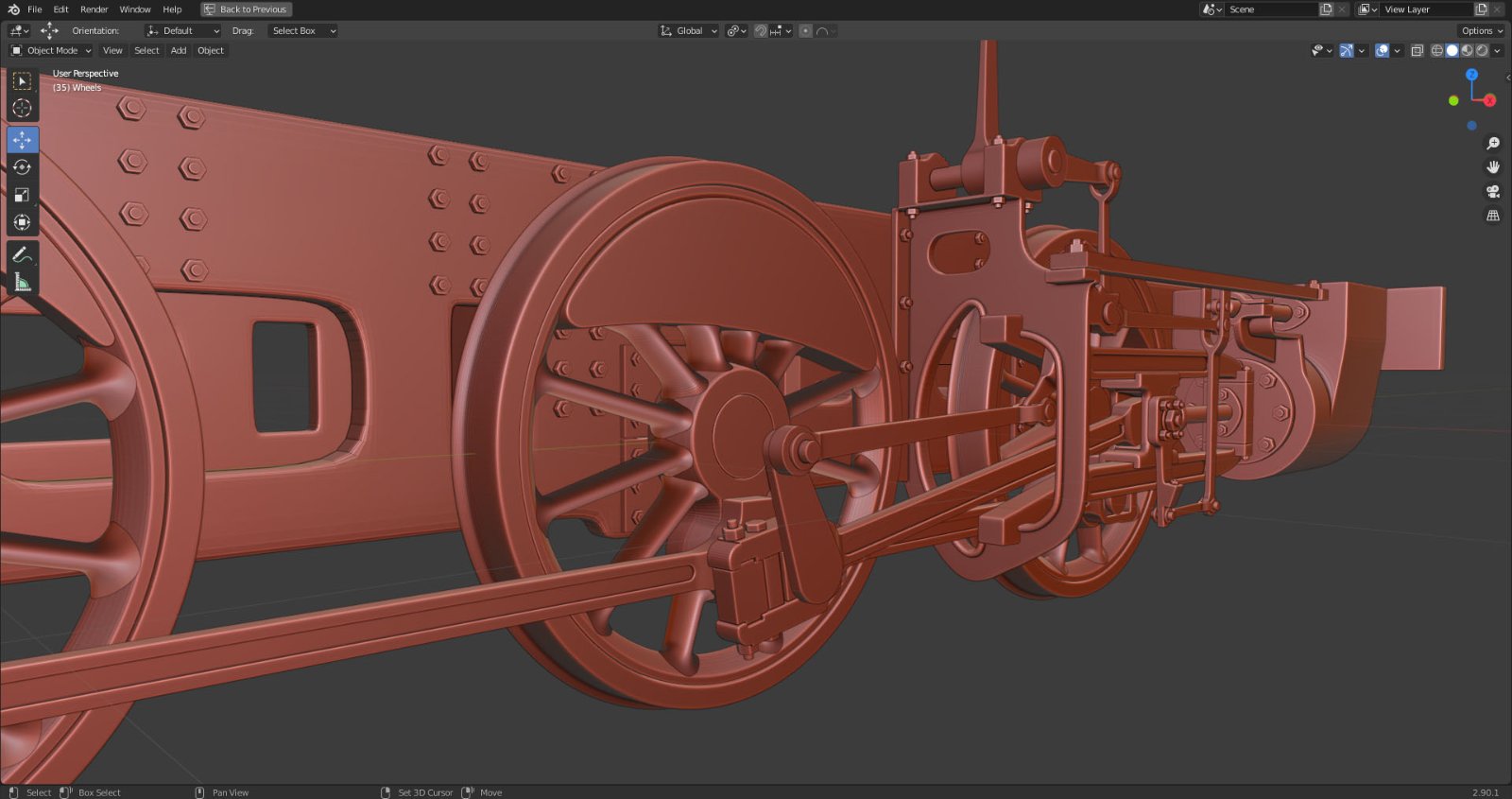1512x799 pixels.
Task: Pick the Annotate pencil tool
Action: pyautogui.click(x=22, y=254)
